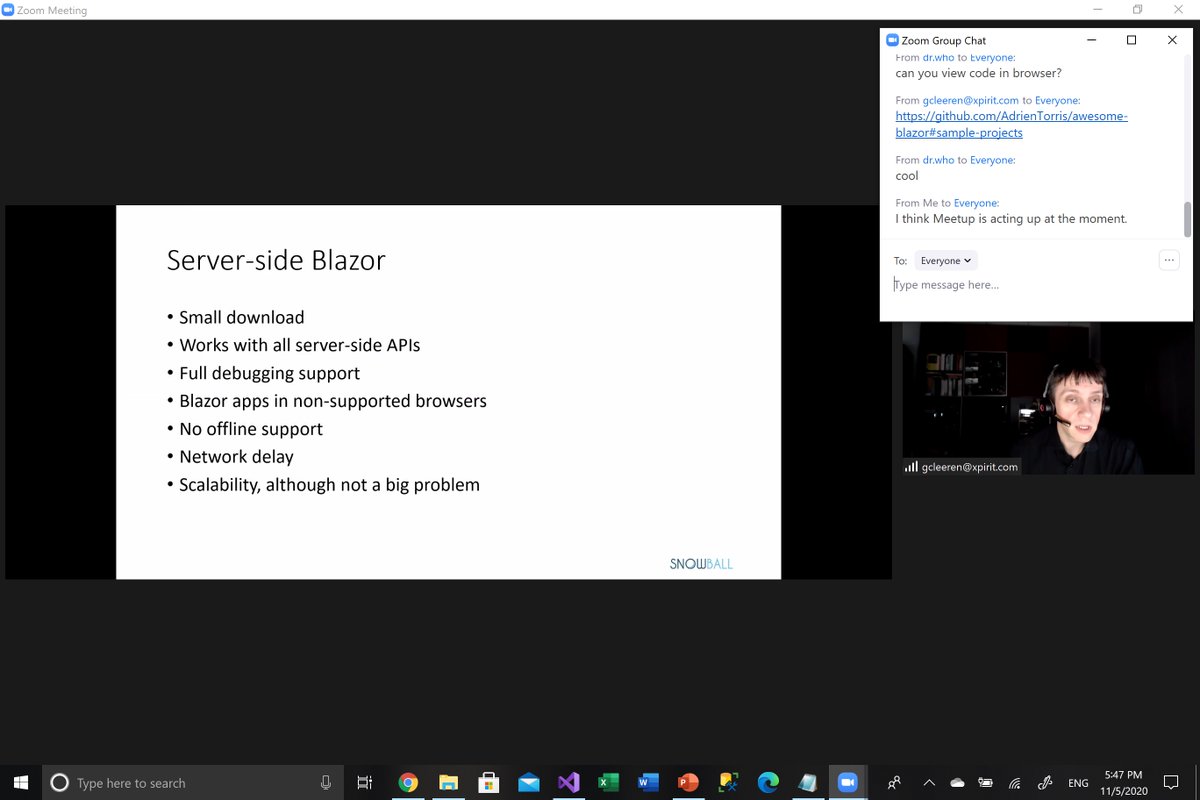Click the battery status tray icon
This screenshot has height=800, width=1200.
(x=986, y=783)
